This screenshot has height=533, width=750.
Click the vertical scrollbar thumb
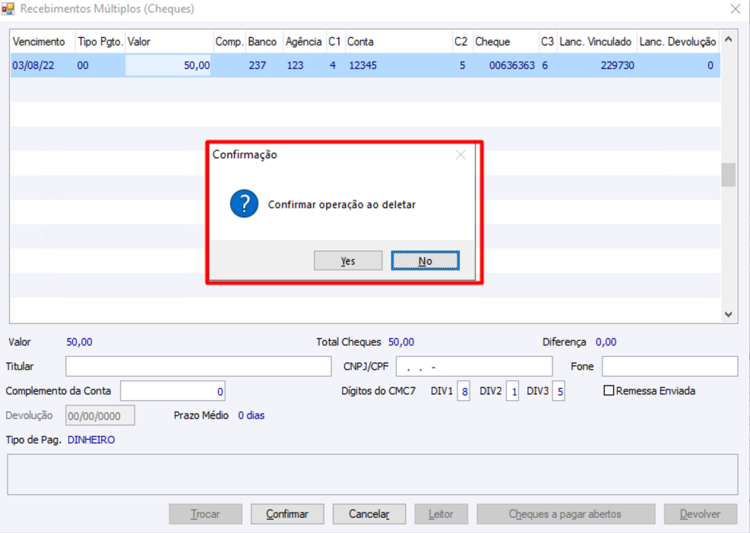click(x=728, y=175)
